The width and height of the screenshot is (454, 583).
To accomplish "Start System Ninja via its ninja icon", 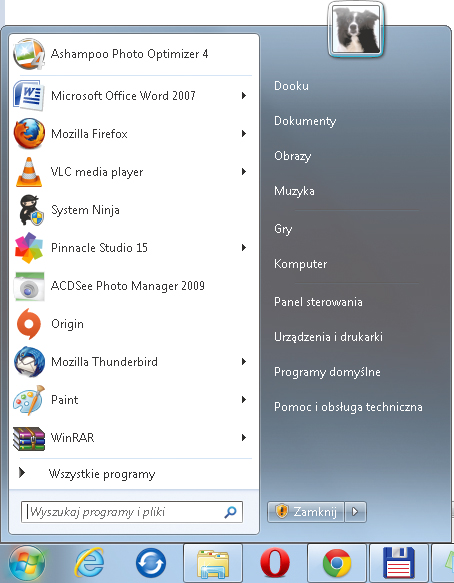I will tap(31, 210).
